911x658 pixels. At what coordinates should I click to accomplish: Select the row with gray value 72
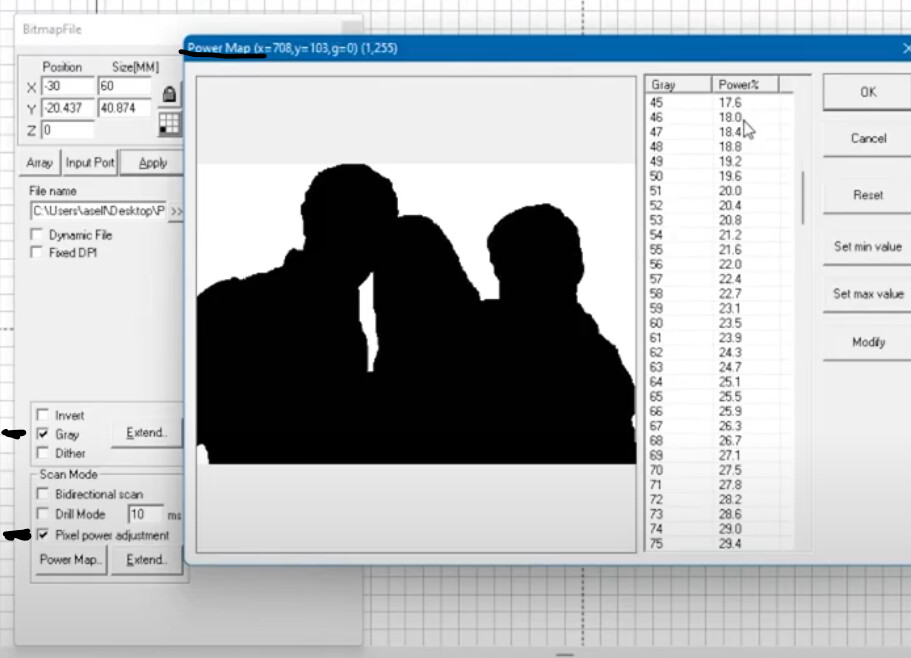[719, 499]
